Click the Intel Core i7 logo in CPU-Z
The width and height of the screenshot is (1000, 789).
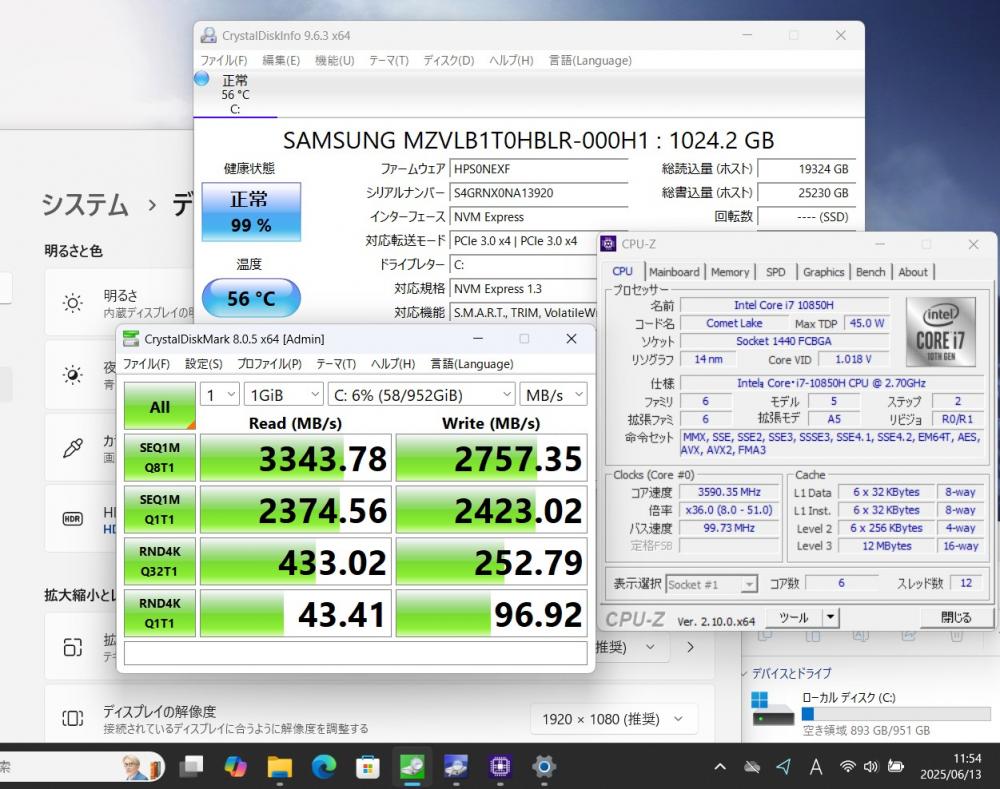click(x=941, y=332)
